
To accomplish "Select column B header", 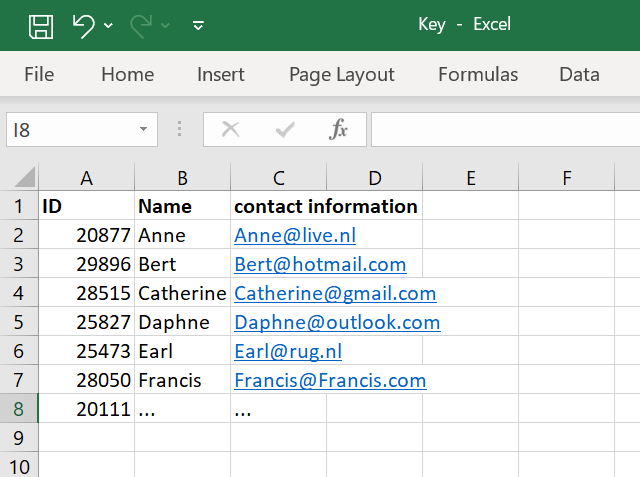I will click(182, 178).
